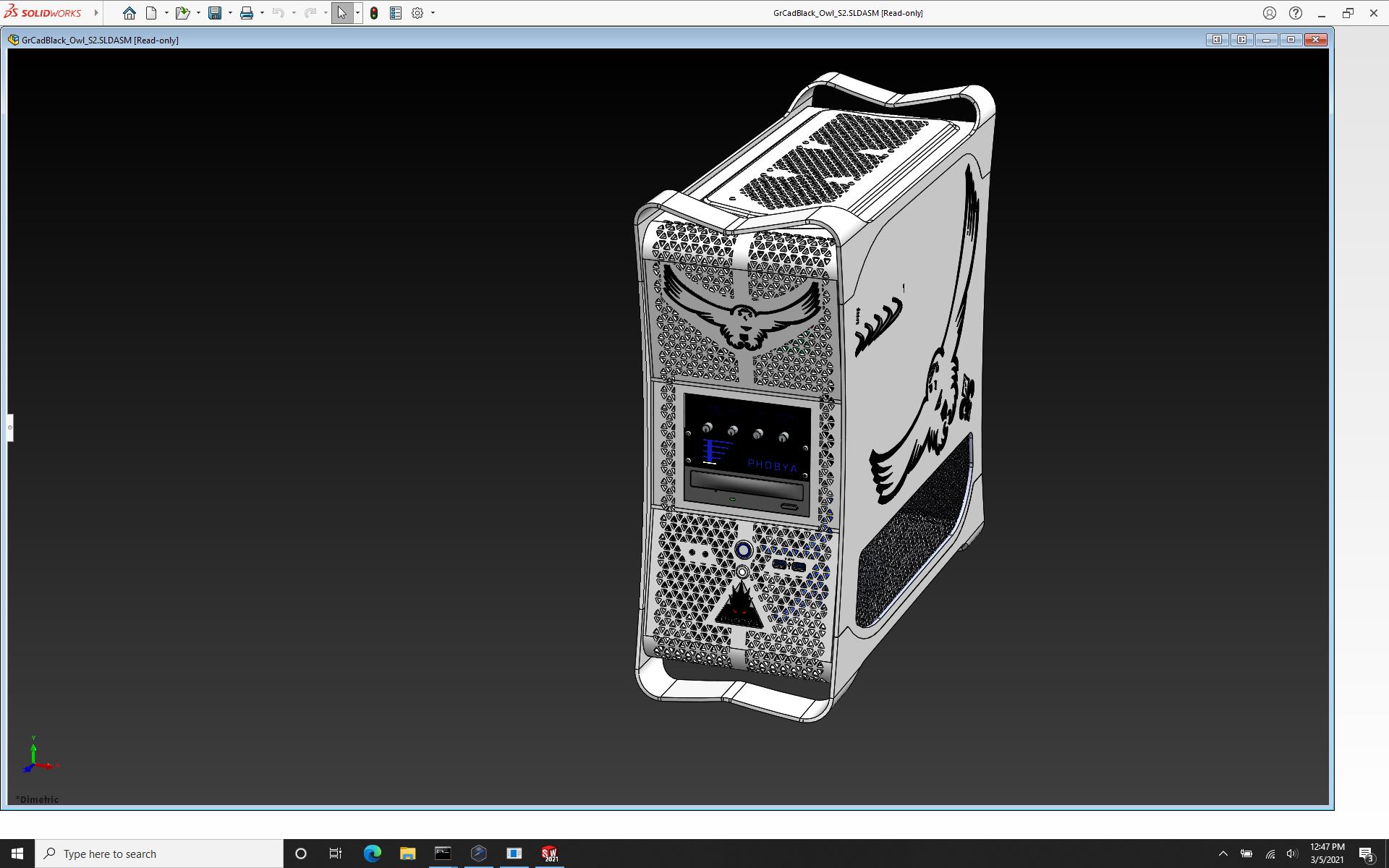Click the *Dimetric view orientation label

(x=38, y=799)
